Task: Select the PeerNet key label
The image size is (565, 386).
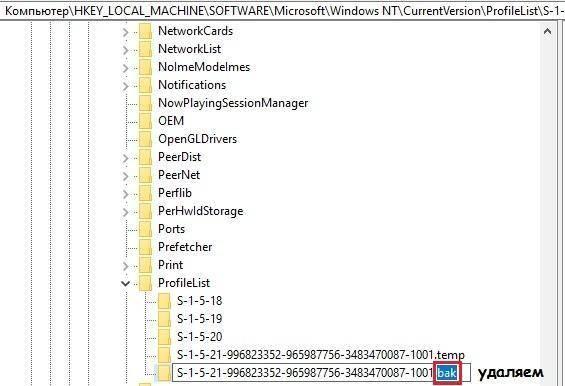Action: [x=179, y=175]
